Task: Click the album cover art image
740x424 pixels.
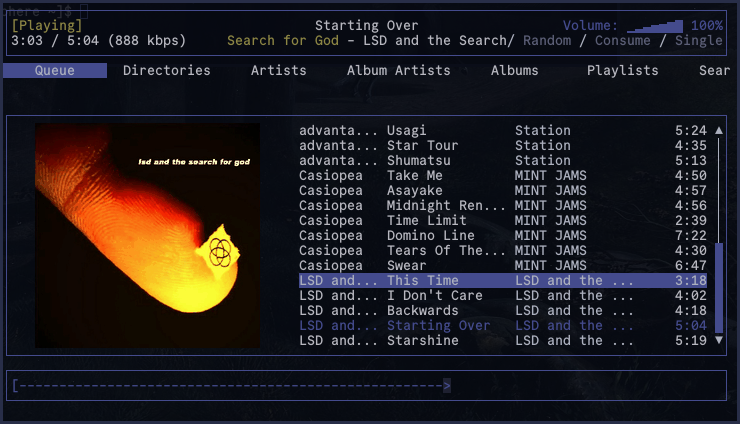Action: [147, 236]
